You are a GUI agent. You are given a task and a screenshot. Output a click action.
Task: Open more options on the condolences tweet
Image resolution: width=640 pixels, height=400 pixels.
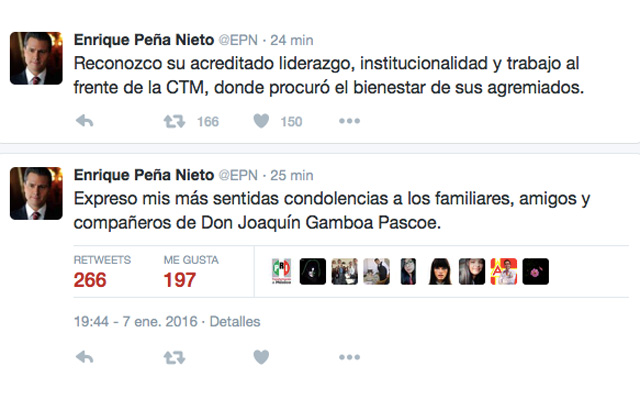tap(348, 357)
